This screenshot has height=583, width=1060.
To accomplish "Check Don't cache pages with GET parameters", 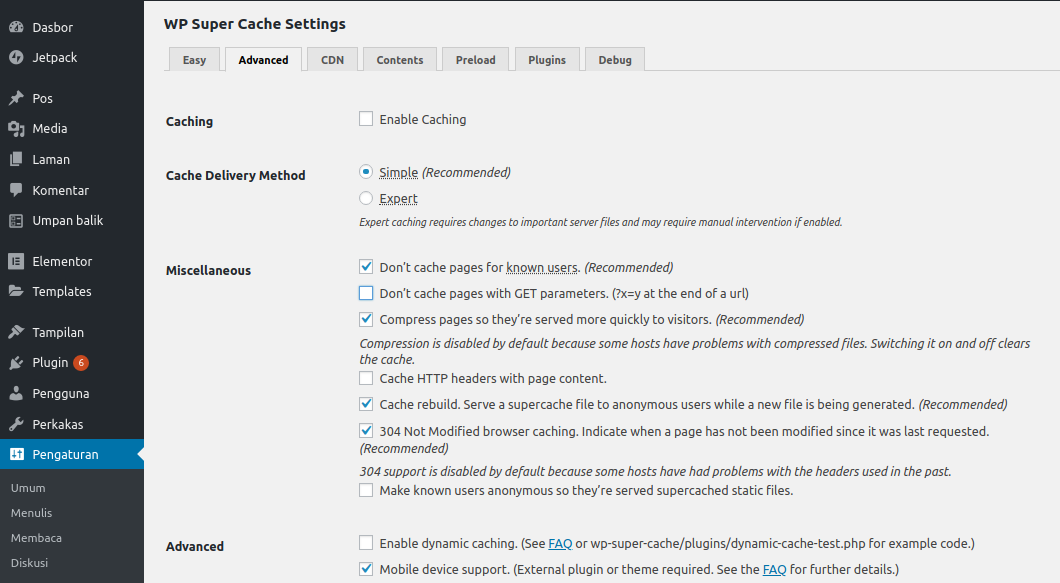I will pos(366,293).
